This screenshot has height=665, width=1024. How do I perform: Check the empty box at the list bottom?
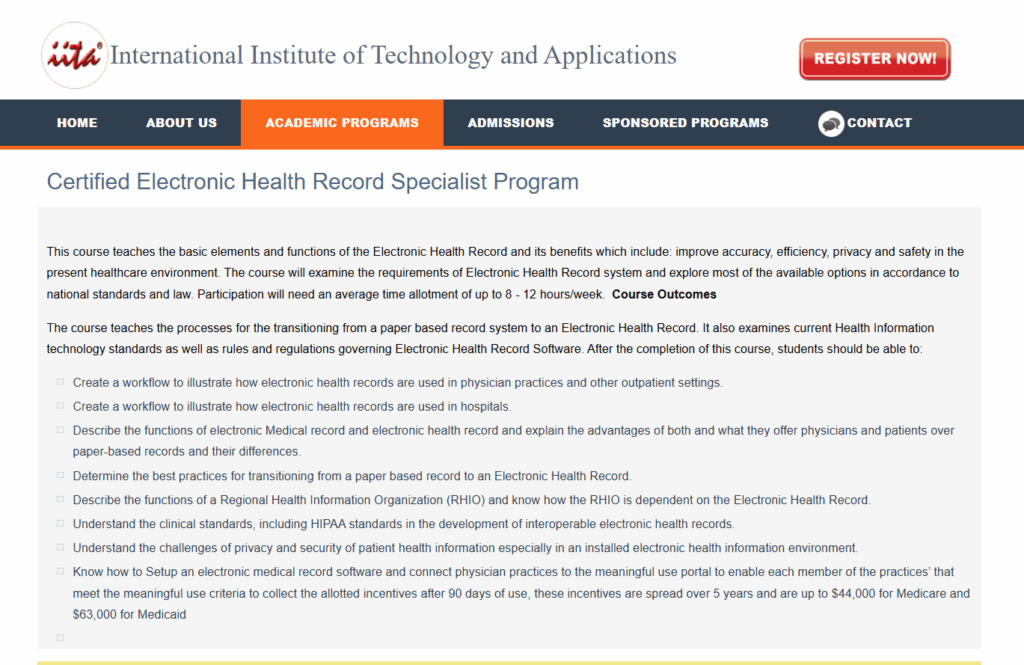[58, 637]
